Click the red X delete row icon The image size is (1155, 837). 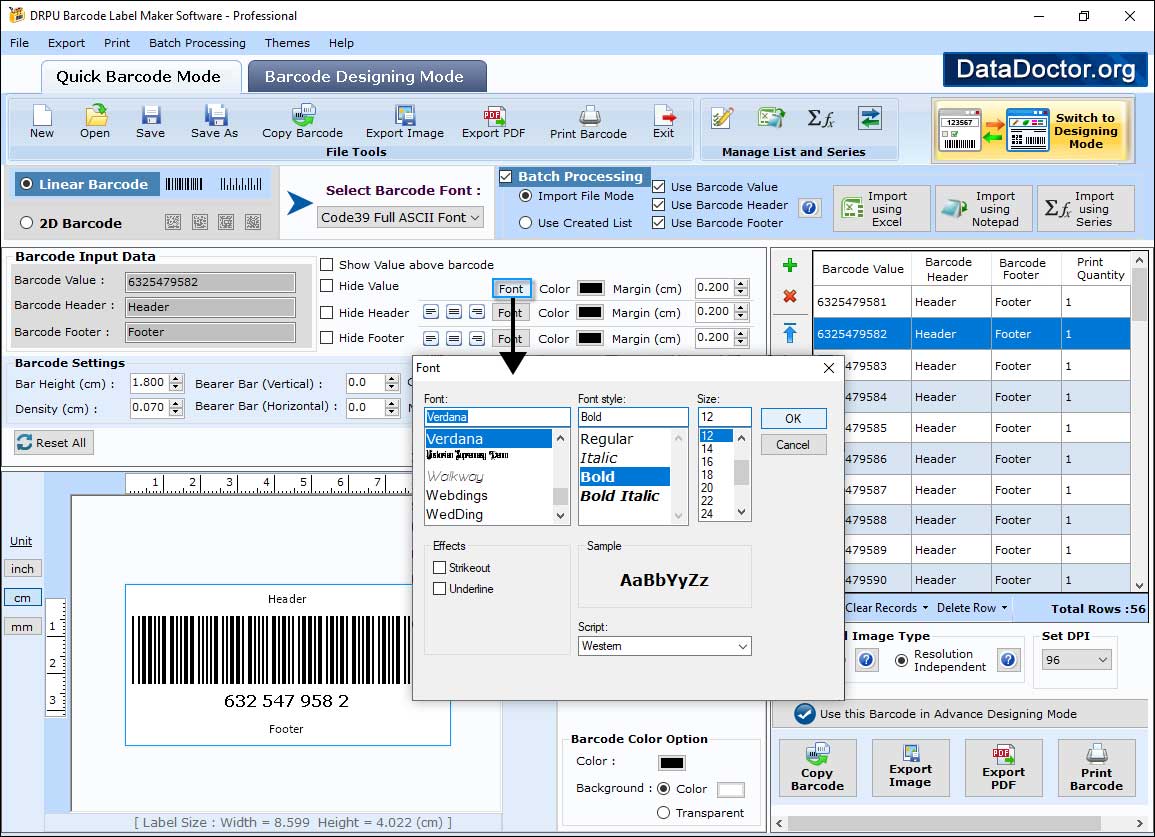790,296
